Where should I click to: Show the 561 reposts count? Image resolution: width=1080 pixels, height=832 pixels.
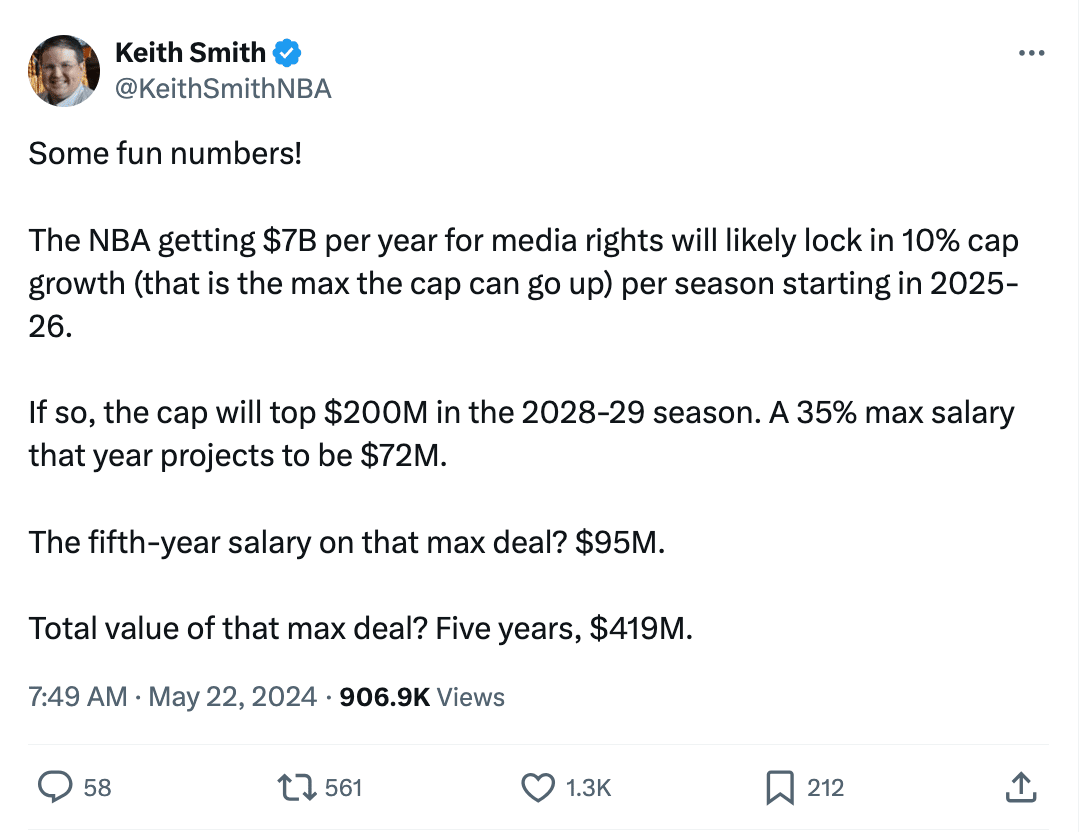[343, 787]
